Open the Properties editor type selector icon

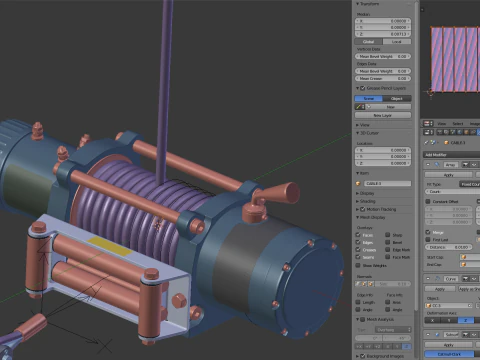[x=428, y=132]
